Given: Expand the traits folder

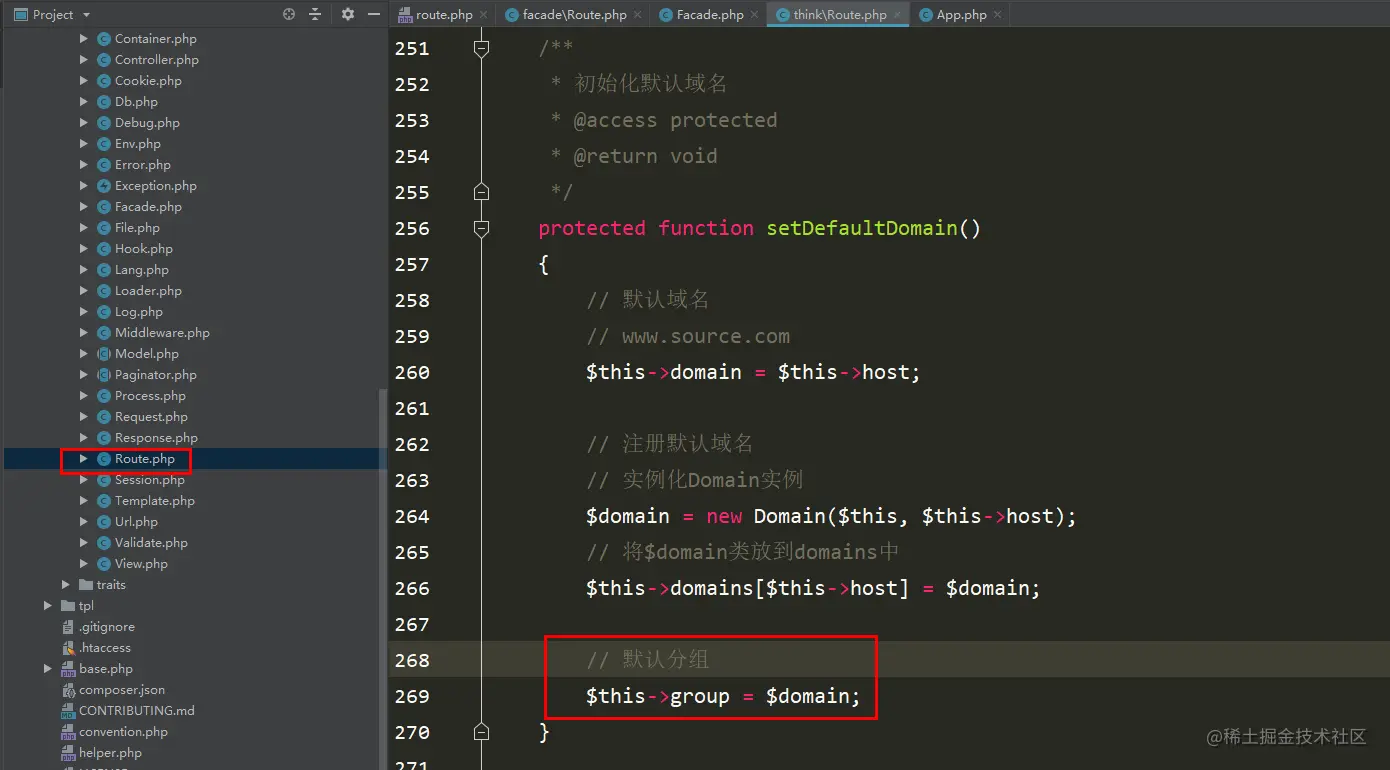Looking at the screenshot, I should [66, 585].
